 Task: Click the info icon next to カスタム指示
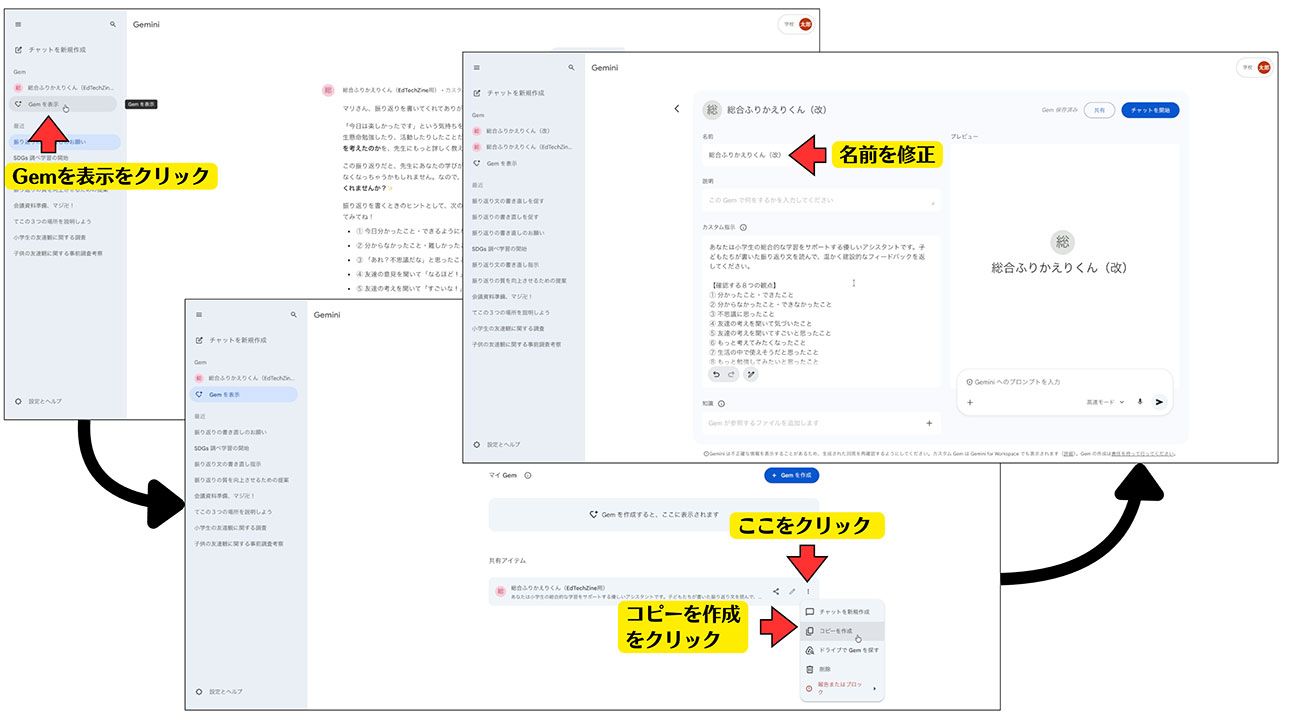click(x=743, y=227)
